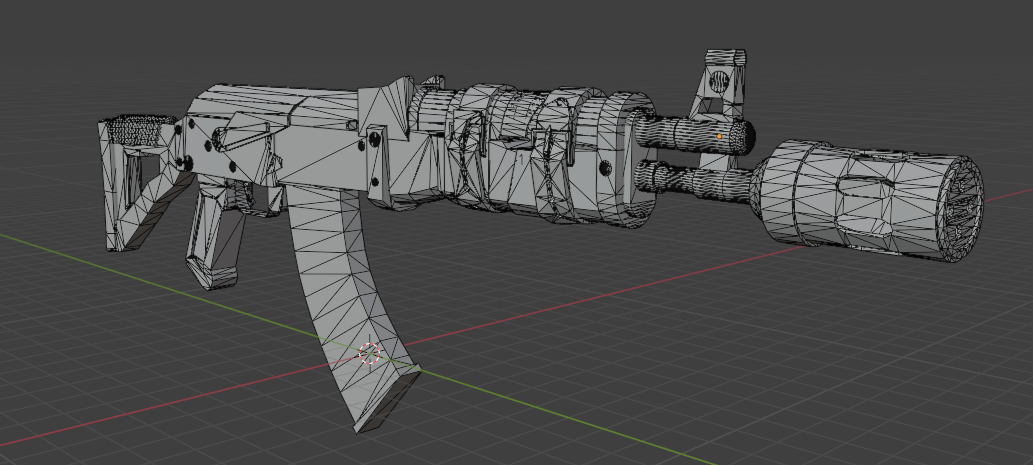Screen dimensions: 1033x465
Task: Select the rear sight block on the receiver
Action: [388, 105]
